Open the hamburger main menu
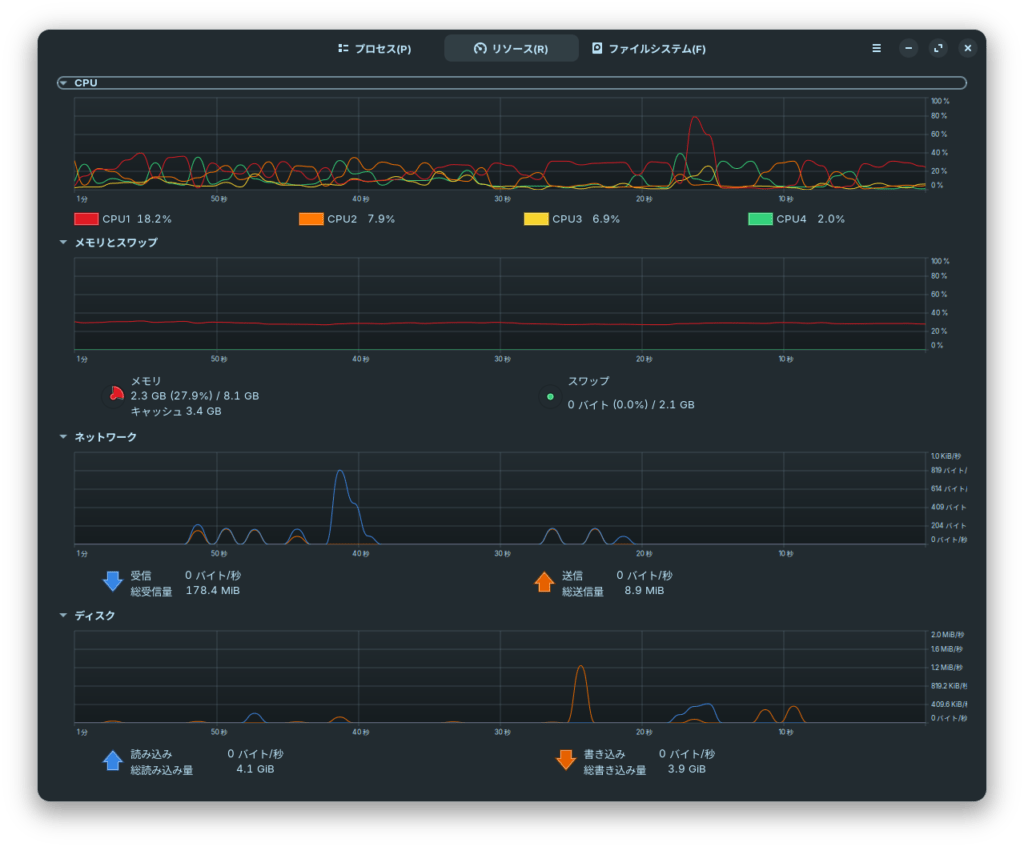Image resolution: width=1024 pixels, height=847 pixels. 877,48
